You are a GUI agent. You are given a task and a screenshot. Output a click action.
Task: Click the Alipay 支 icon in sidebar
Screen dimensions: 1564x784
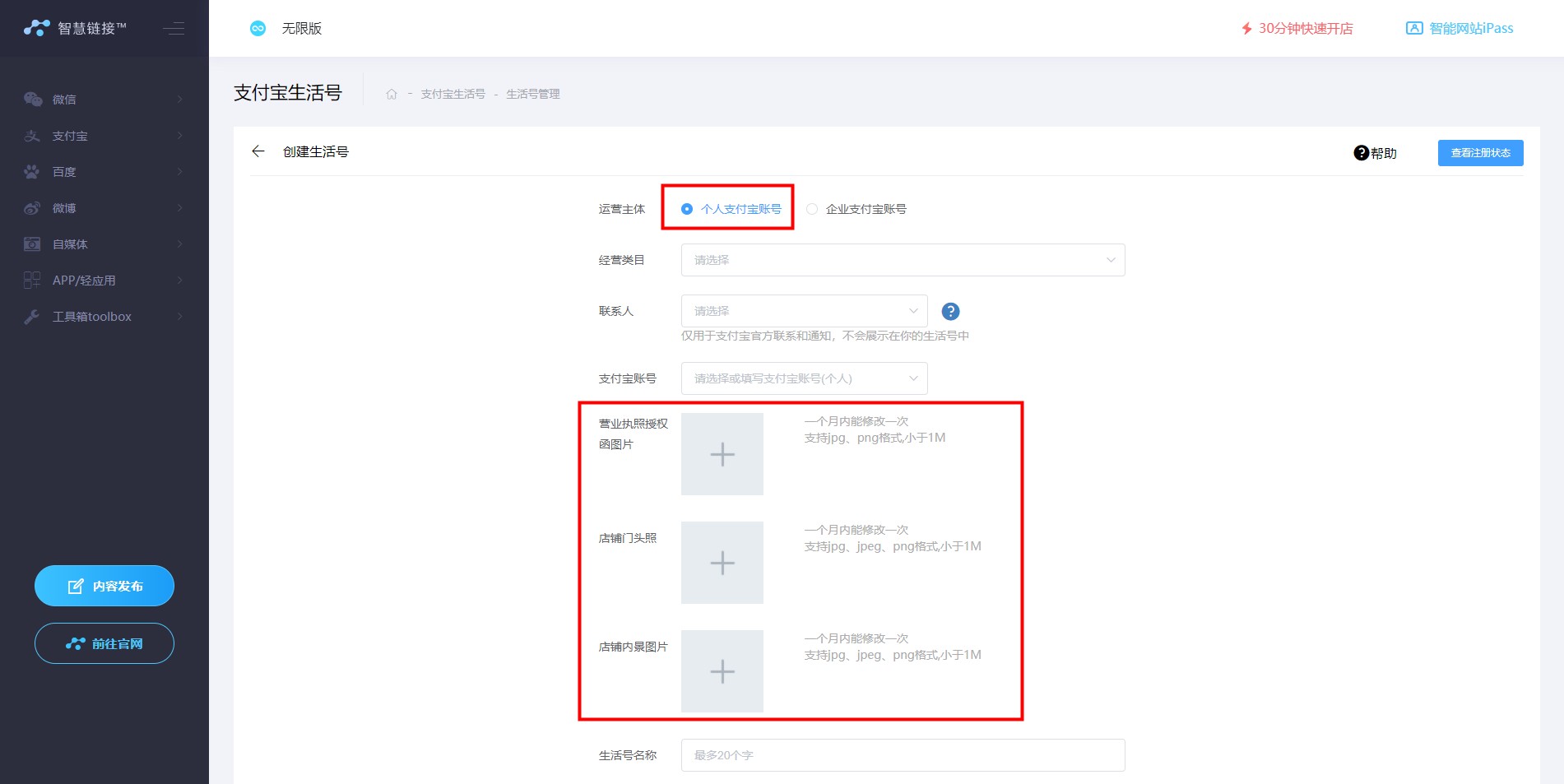32,136
